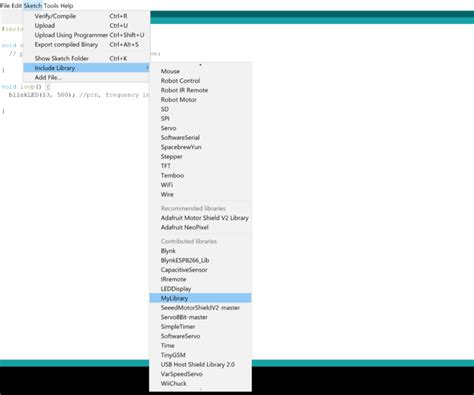Viewport: 474px width, 395px height.
Task: Open the Edit menu
Action: [x=17, y=6]
